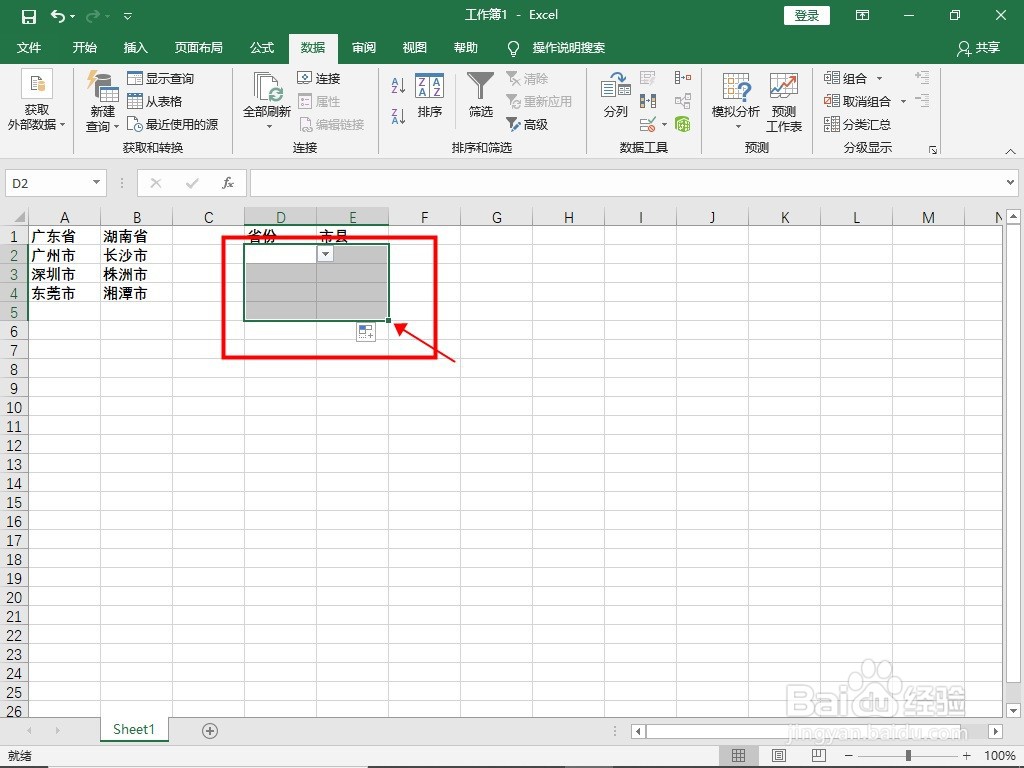Open 获取外部数据 (Get External Data)
1024x768 pixels.
click(x=37, y=101)
